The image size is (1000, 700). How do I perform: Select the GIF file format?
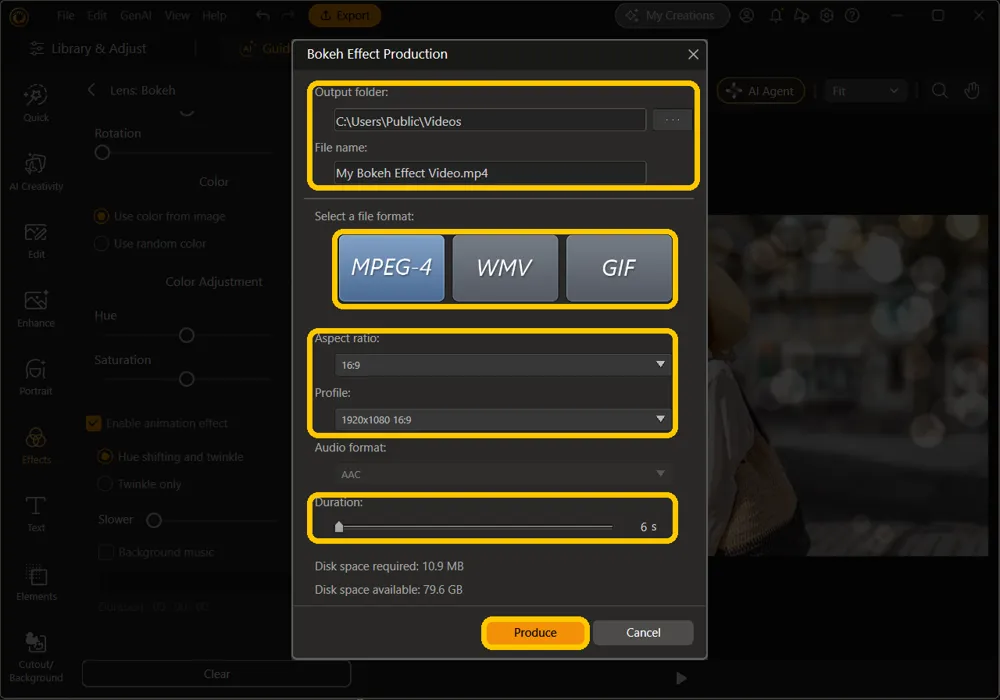pyautogui.click(x=619, y=268)
